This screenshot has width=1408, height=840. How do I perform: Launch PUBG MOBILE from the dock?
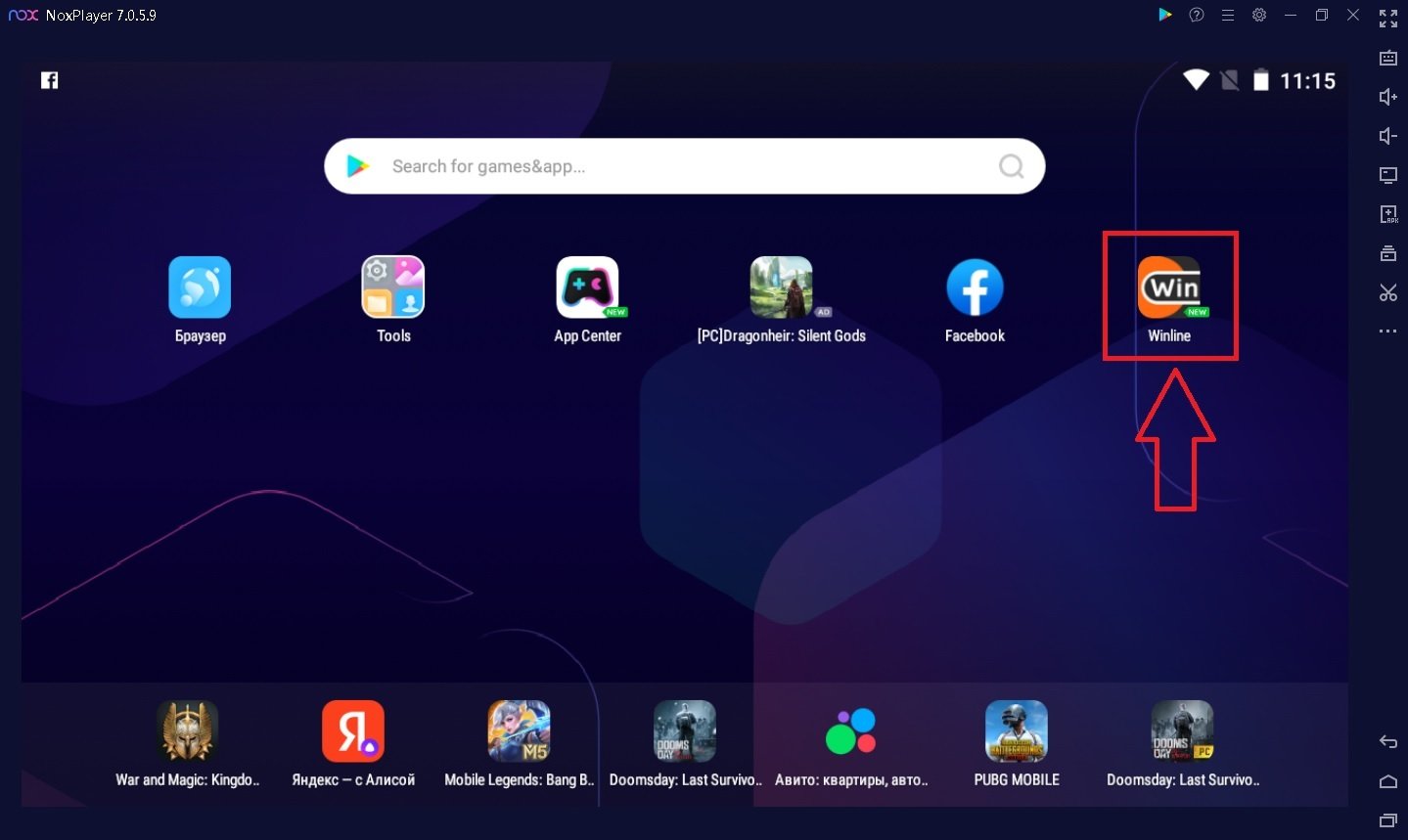(1017, 731)
